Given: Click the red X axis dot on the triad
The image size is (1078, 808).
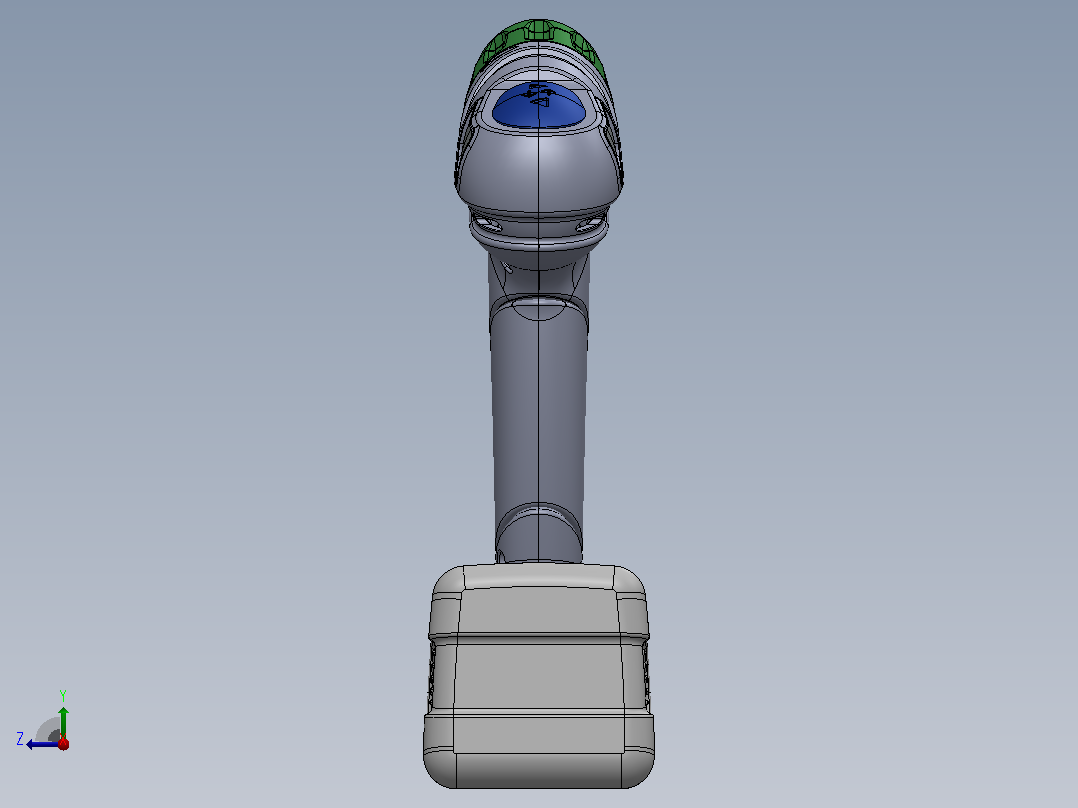Looking at the screenshot, I should 63,743.
